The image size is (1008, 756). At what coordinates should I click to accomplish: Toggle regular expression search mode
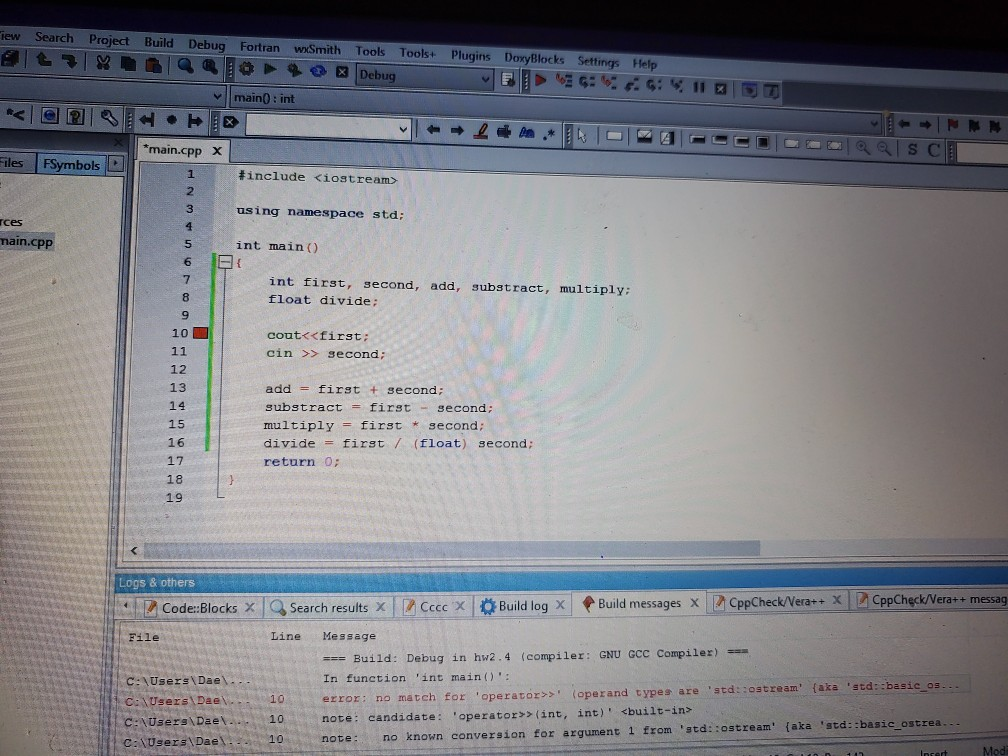point(551,131)
